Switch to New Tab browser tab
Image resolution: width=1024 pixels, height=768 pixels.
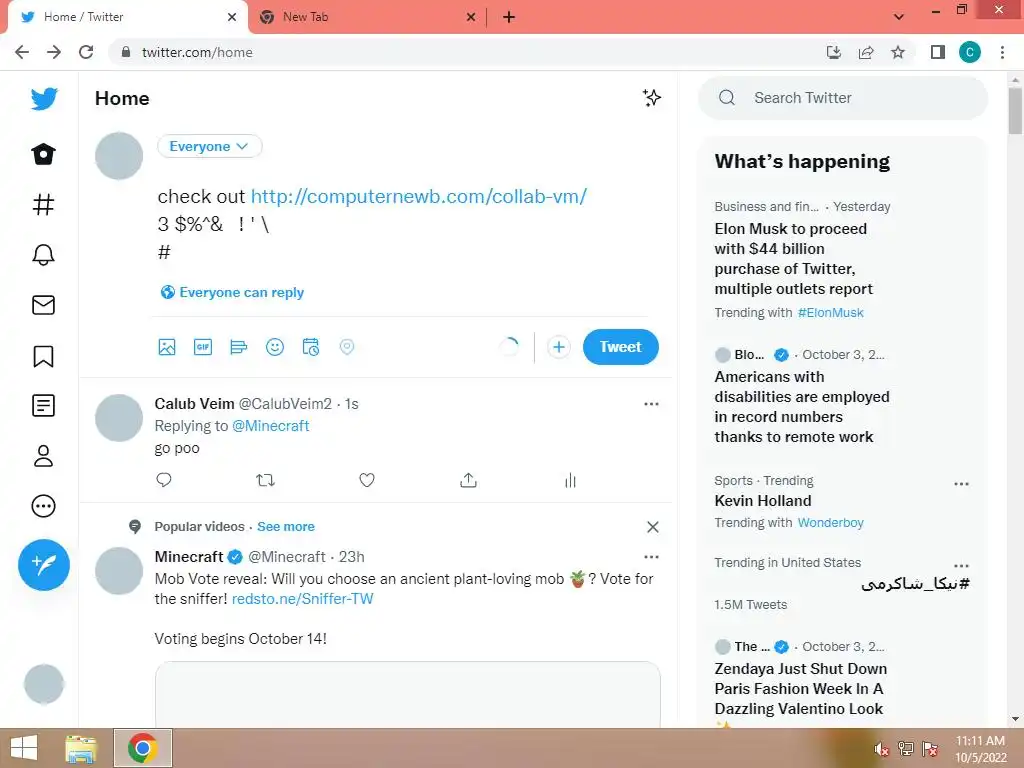(366, 17)
